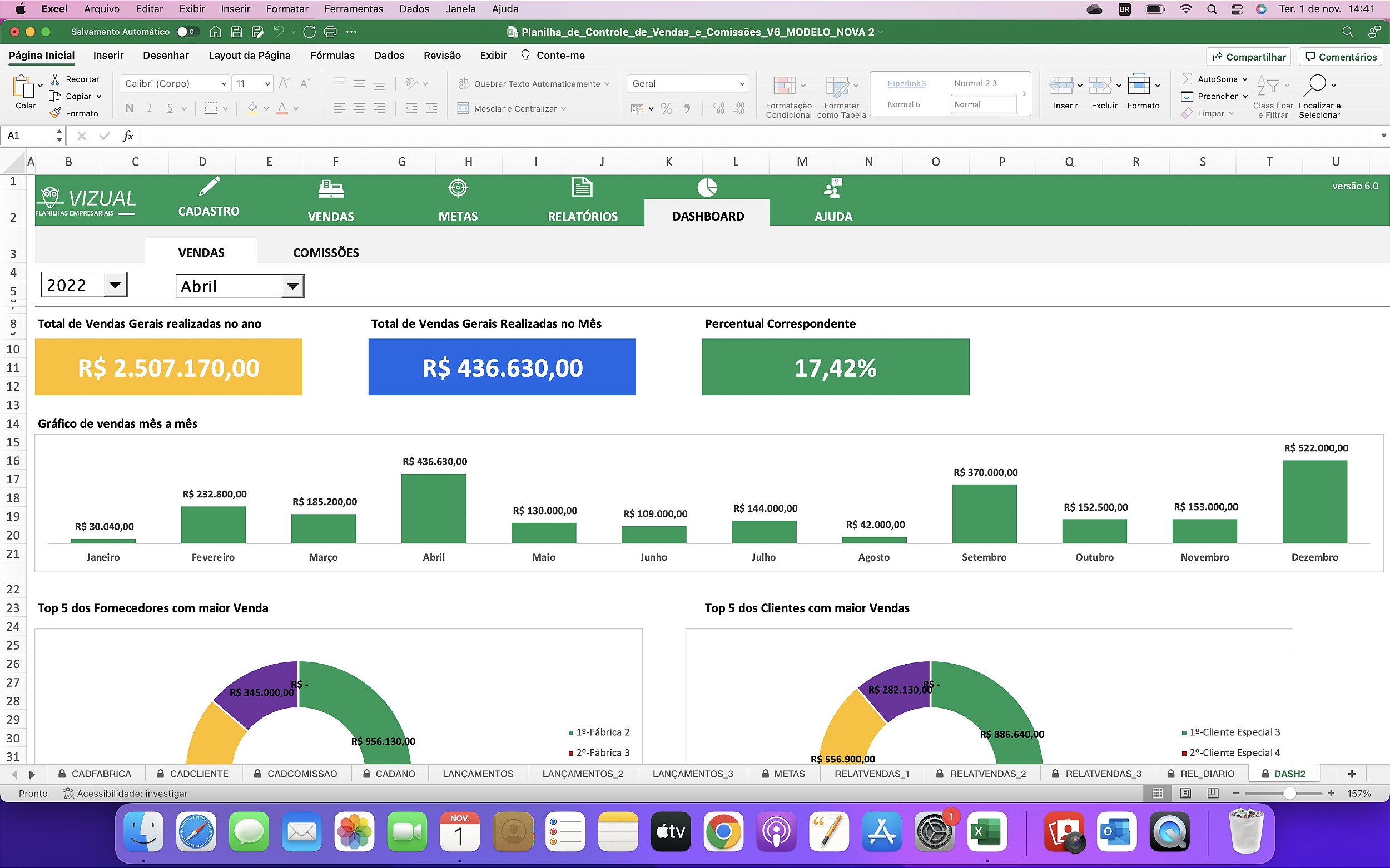Viewport: 1390px width, 868px height.
Task: Expand the LANÇAMENTOS sheet tab
Action: coord(478,772)
